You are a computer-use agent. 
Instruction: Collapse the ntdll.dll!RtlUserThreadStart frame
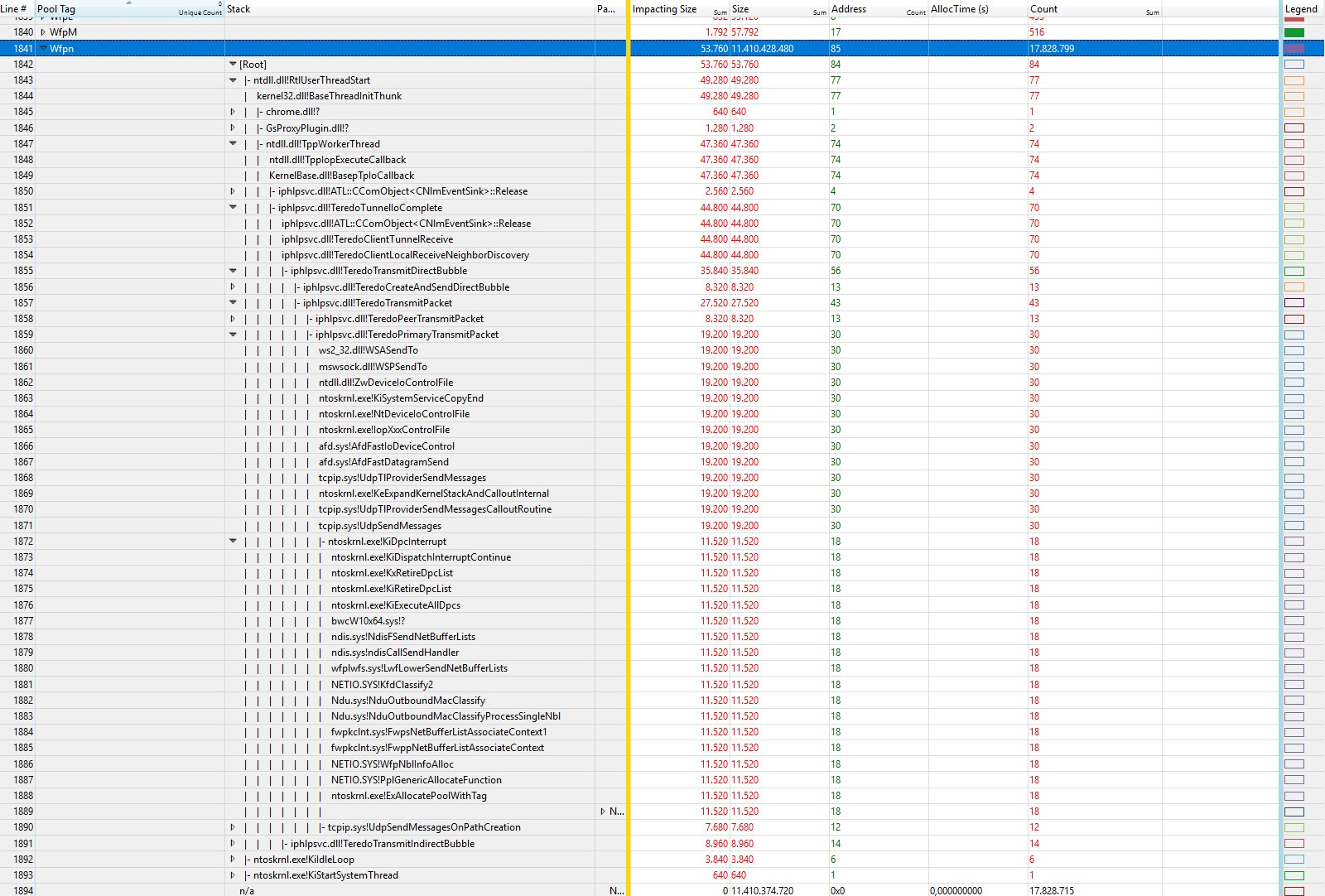tap(234, 80)
